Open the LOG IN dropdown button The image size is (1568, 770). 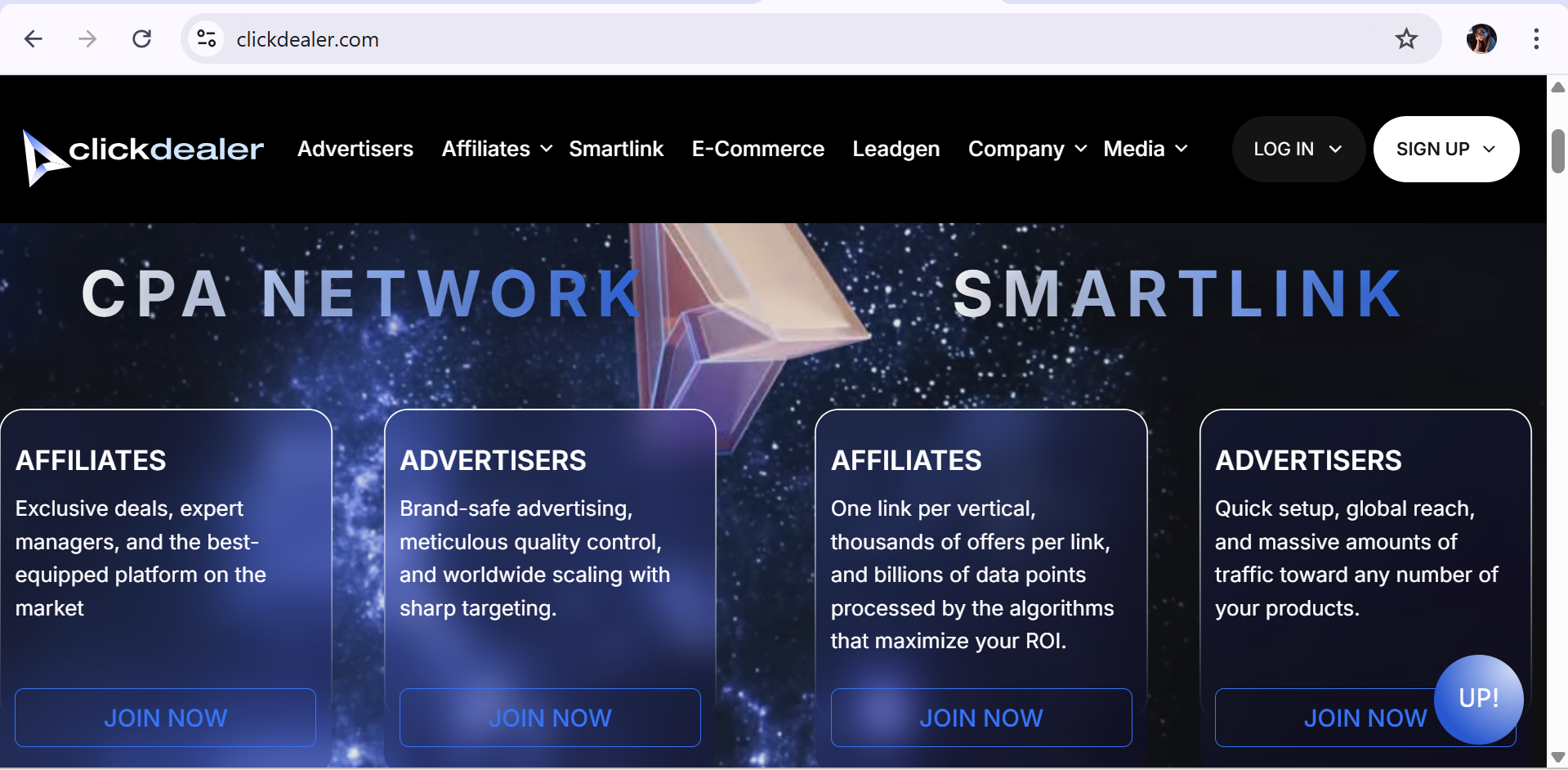(x=1298, y=149)
